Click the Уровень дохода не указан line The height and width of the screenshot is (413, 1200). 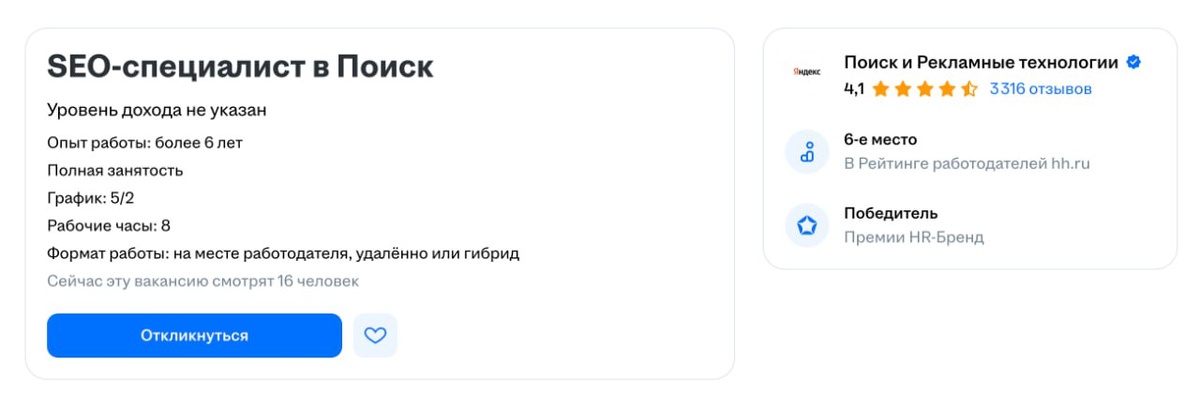157,110
